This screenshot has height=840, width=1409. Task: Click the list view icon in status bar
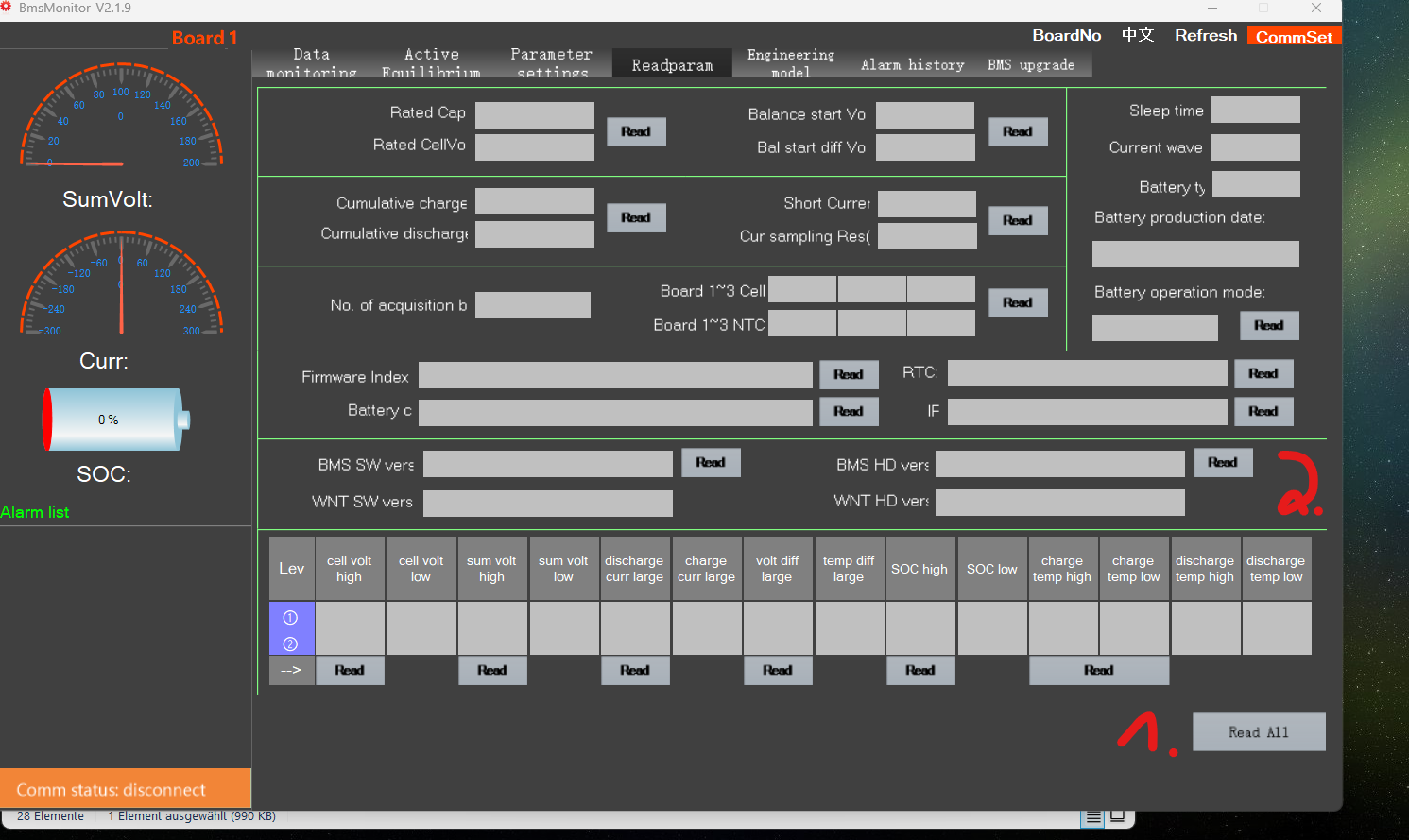(x=1093, y=817)
